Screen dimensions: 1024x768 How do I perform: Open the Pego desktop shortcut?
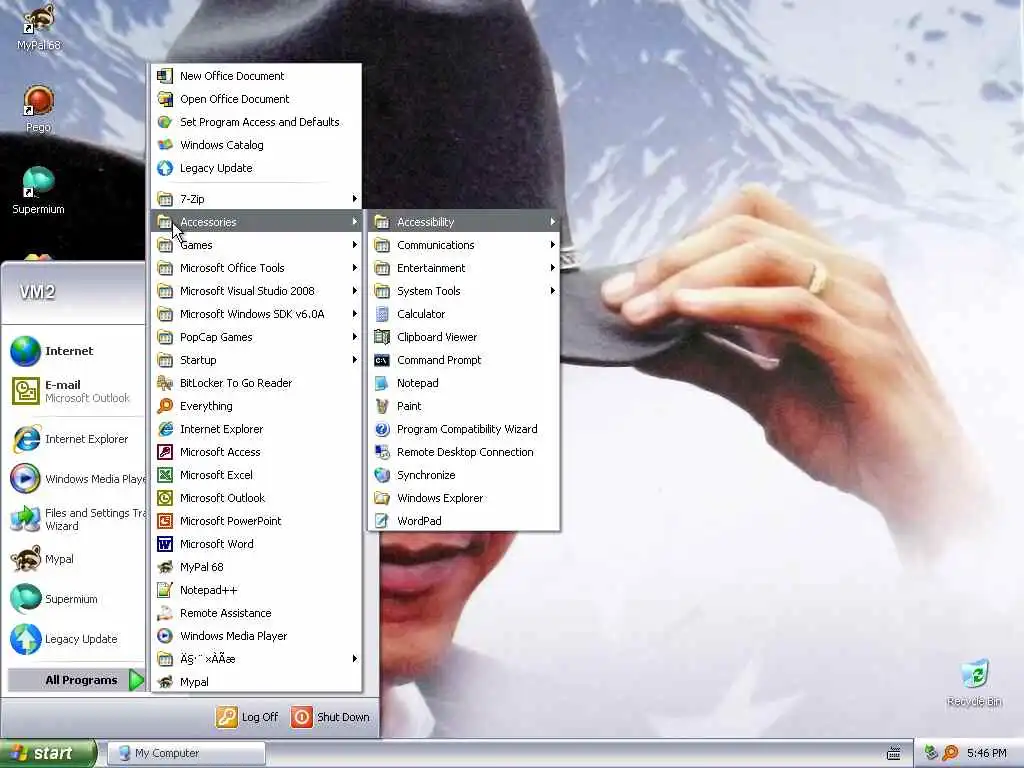pos(39,109)
